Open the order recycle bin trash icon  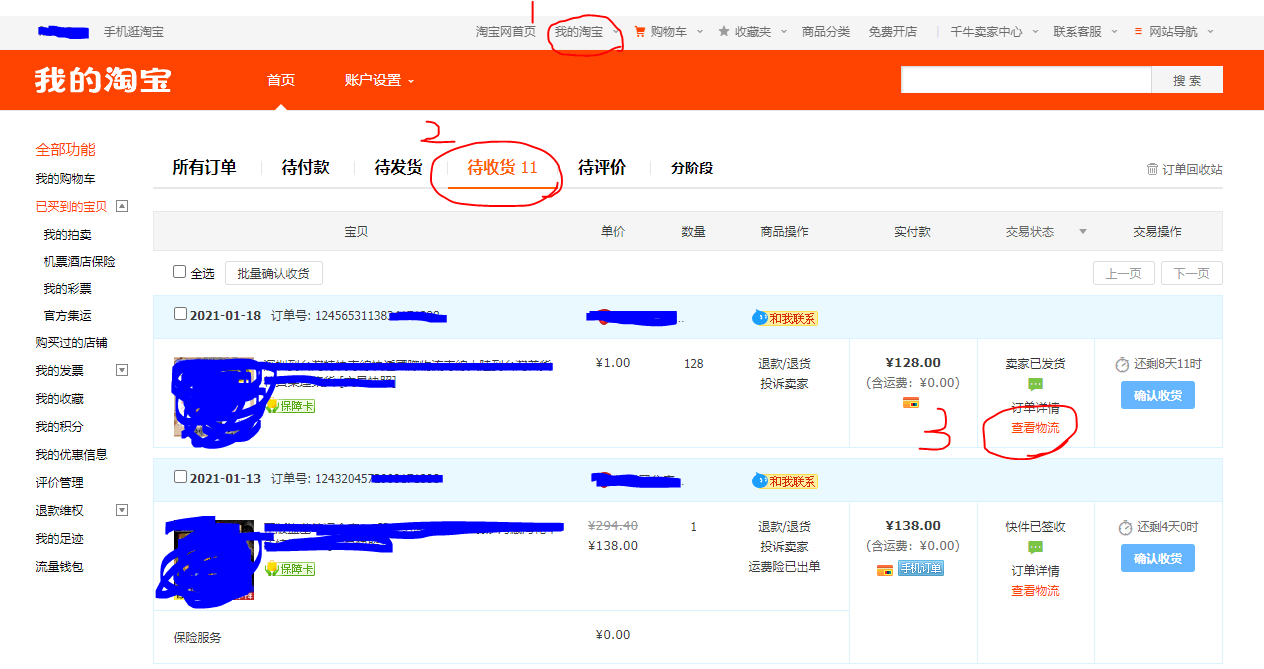coord(1152,169)
